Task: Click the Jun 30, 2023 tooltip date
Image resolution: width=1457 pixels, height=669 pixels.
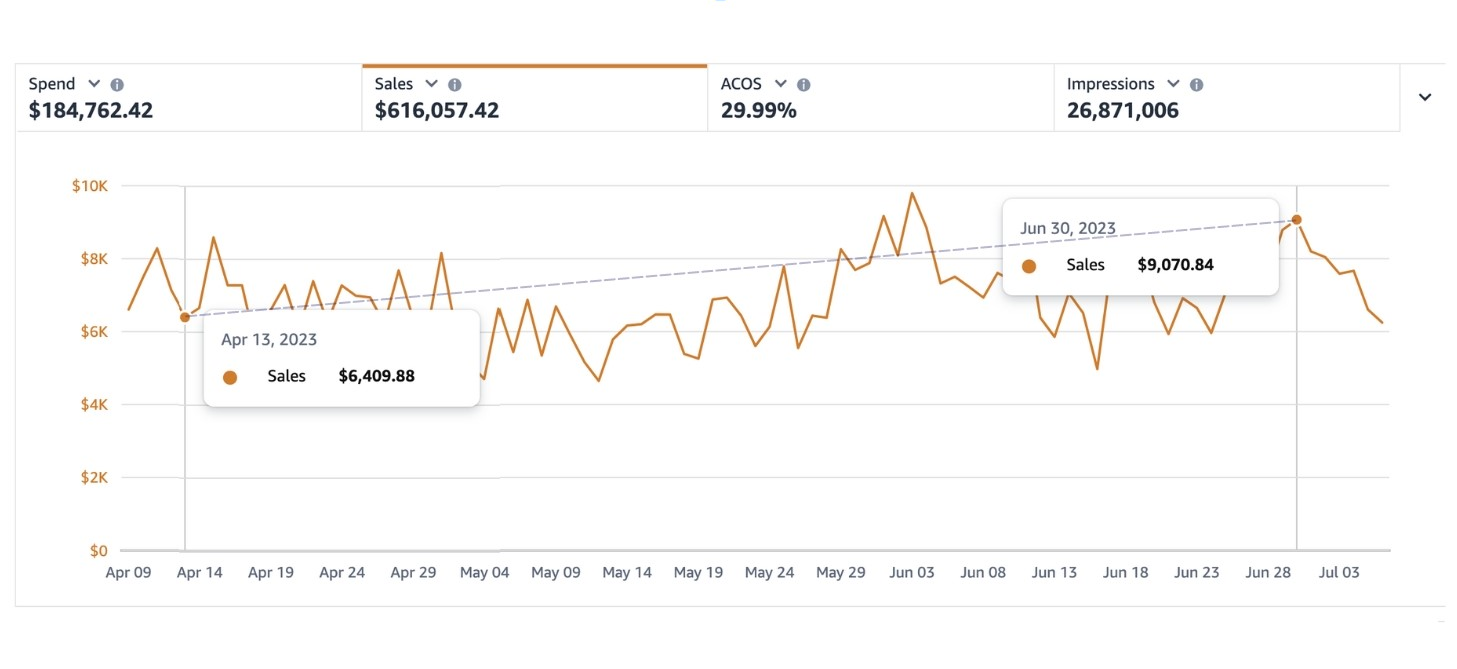Action: (1068, 228)
